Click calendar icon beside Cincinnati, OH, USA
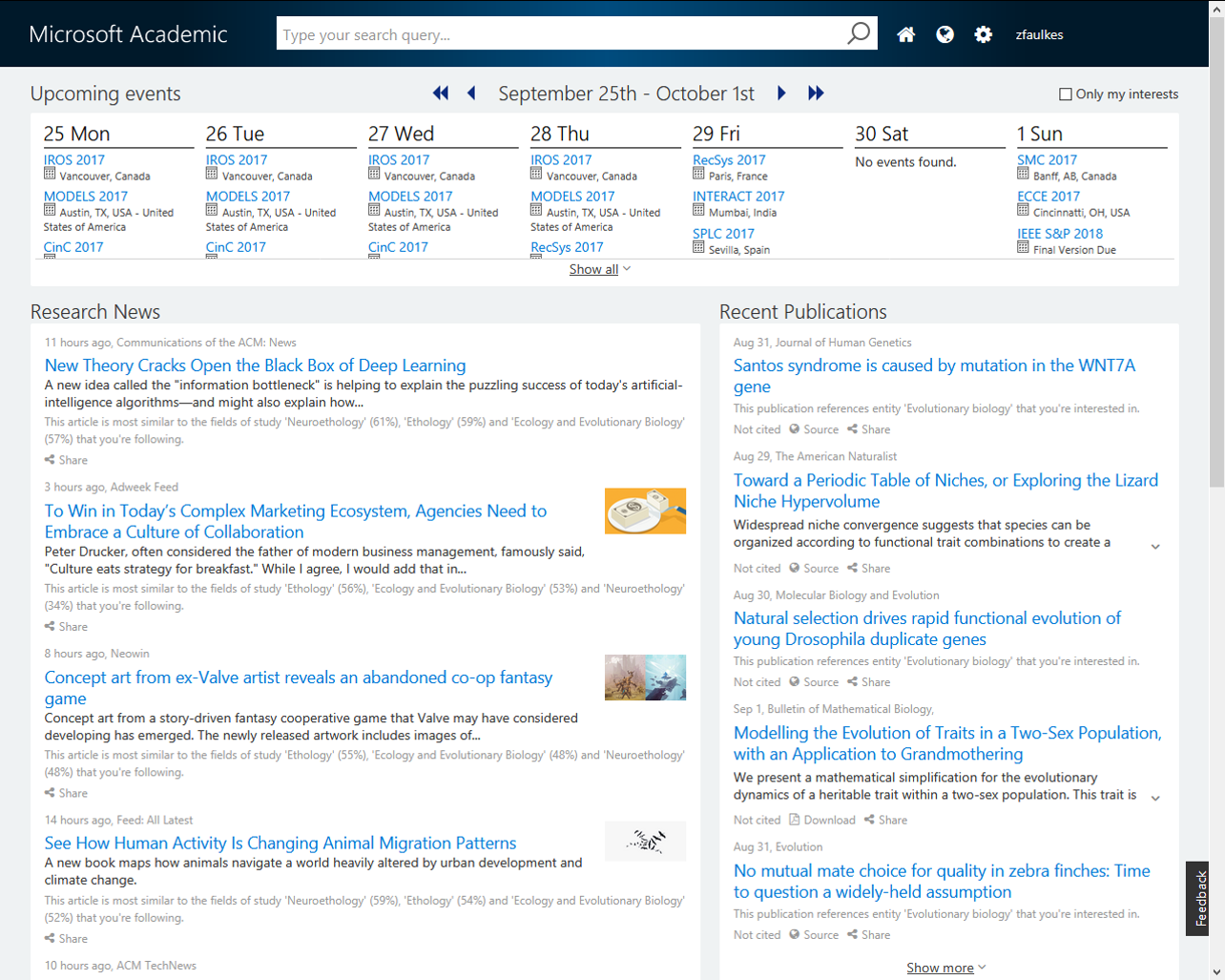The width and height of the screenshot is (1225, 980). click(1023, 210)
